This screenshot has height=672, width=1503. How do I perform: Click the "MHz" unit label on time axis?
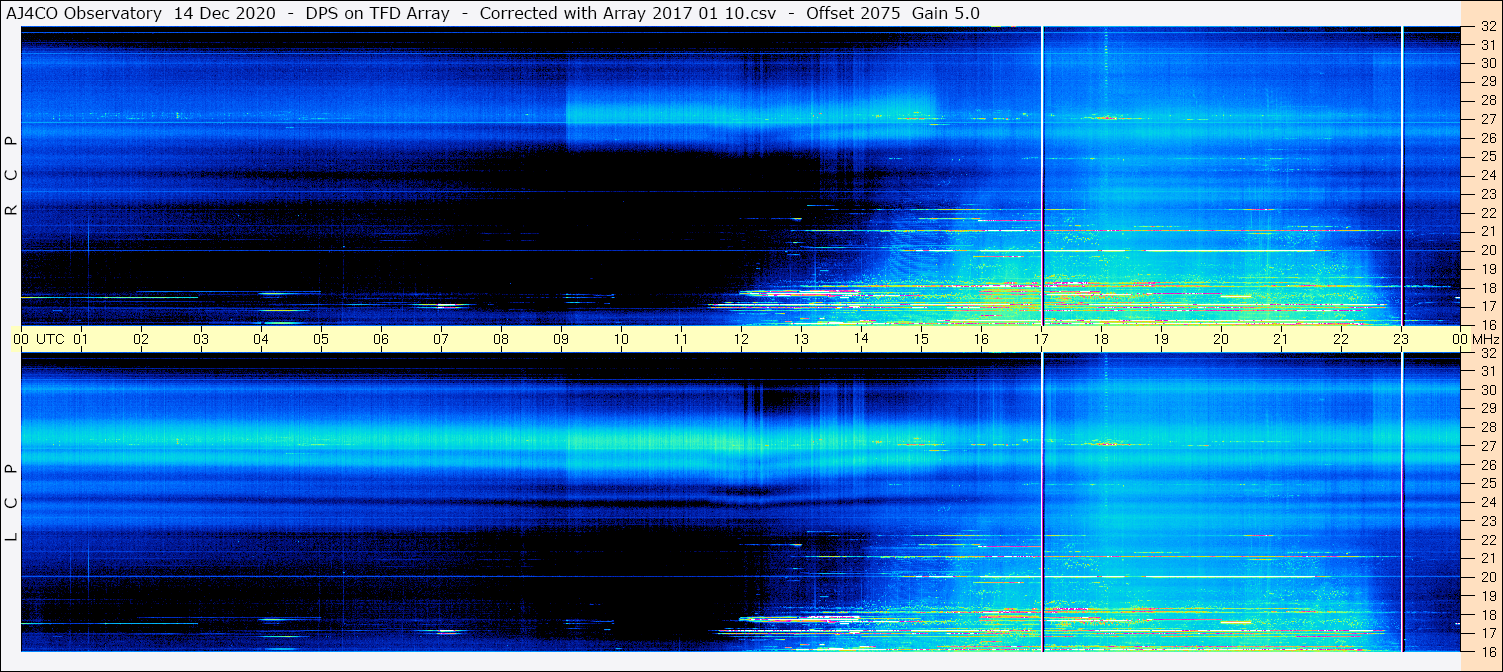pos(1487,339)
